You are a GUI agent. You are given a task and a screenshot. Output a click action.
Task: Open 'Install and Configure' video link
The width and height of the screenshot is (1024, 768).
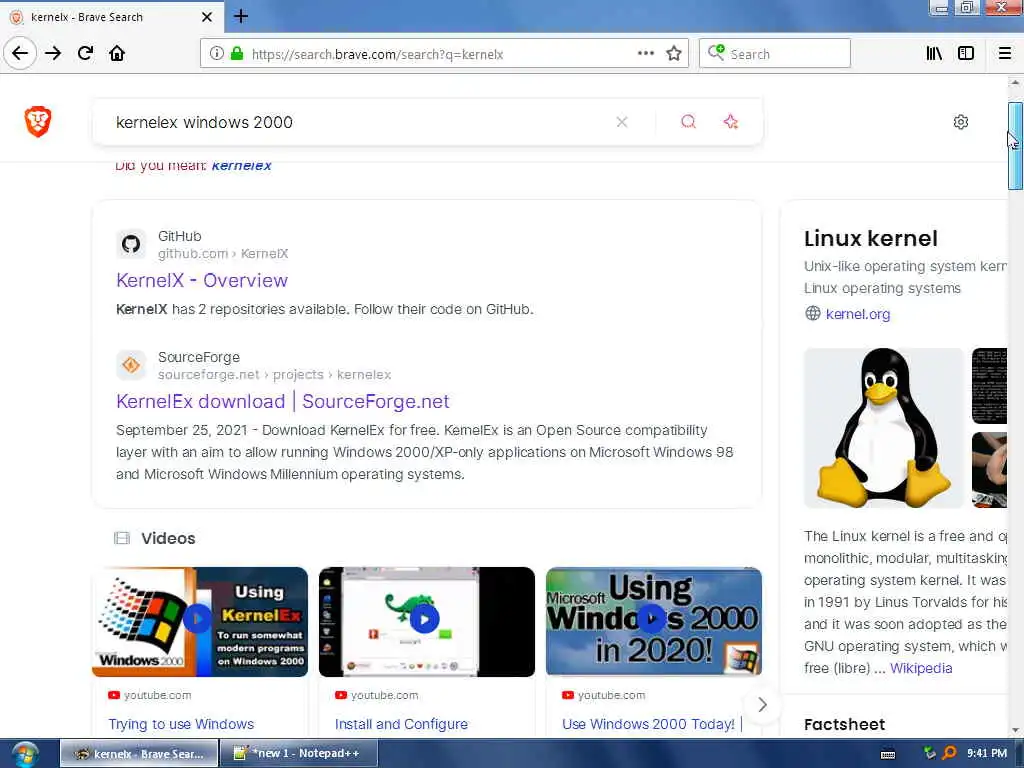[x=401, y=724]
